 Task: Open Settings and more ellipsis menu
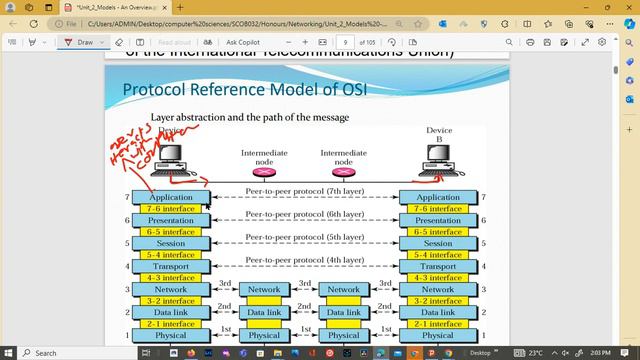pos(610,24)
